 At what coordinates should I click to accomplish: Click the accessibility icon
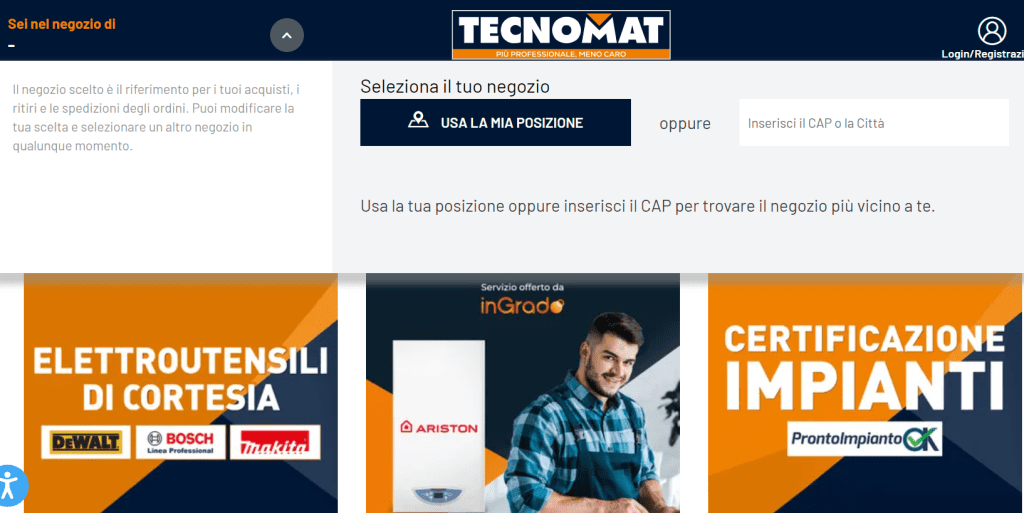click(x=9, y=486)
